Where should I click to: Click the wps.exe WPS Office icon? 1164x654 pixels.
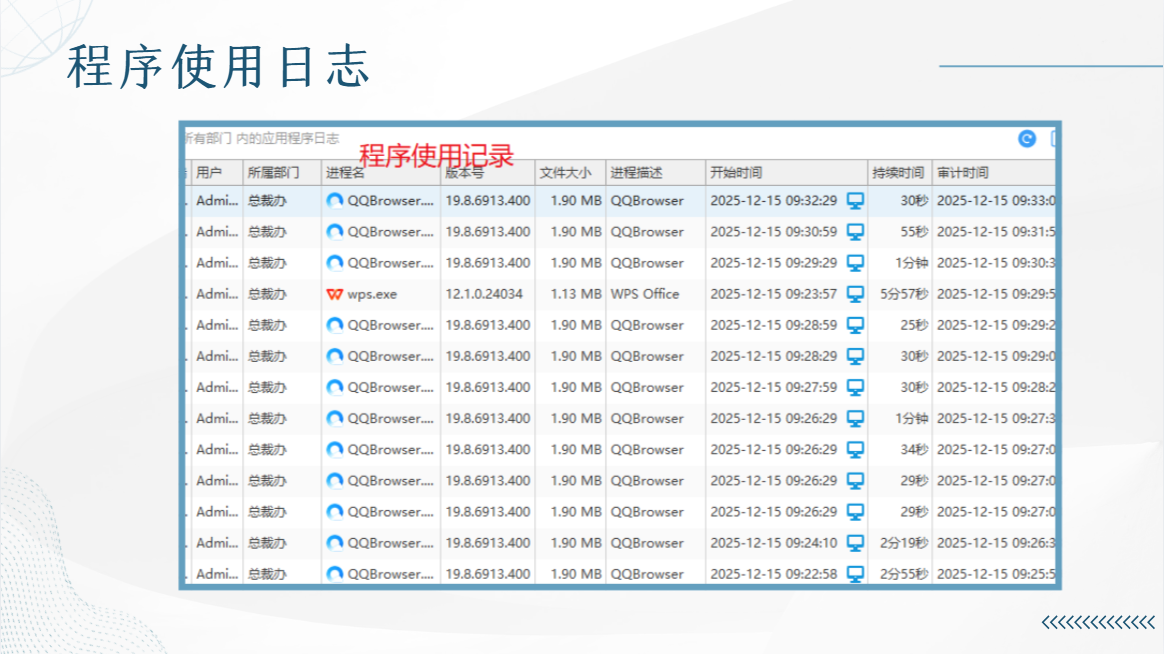(335, 294)
